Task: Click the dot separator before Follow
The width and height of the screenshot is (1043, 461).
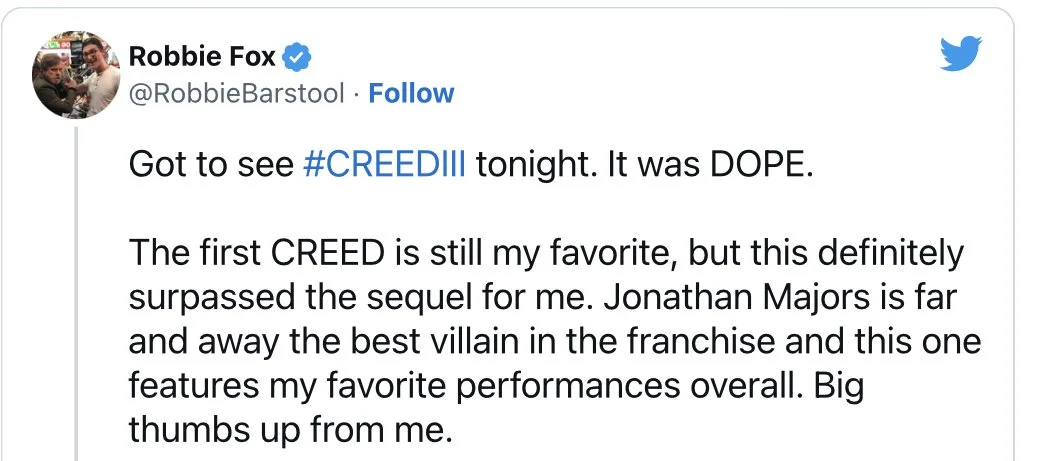Action: [357, 94]
